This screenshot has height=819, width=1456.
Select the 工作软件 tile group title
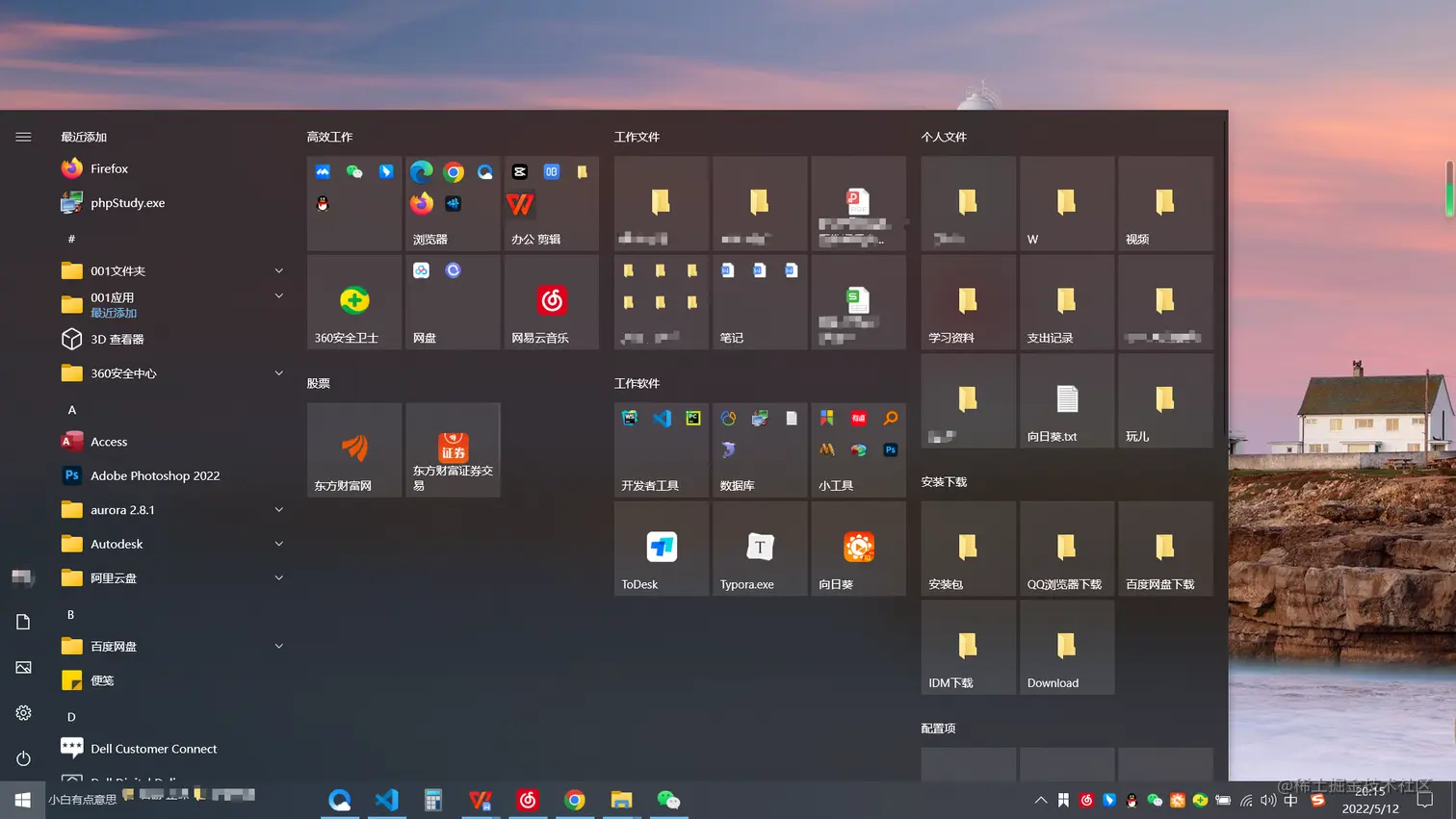pyautogui.click(x=637, y=383)
